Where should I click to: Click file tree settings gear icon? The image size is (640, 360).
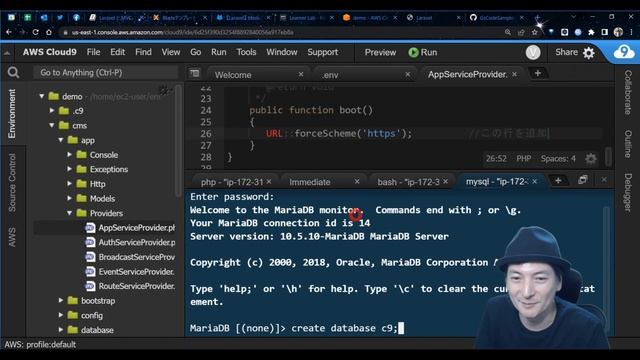pos(164,91)
